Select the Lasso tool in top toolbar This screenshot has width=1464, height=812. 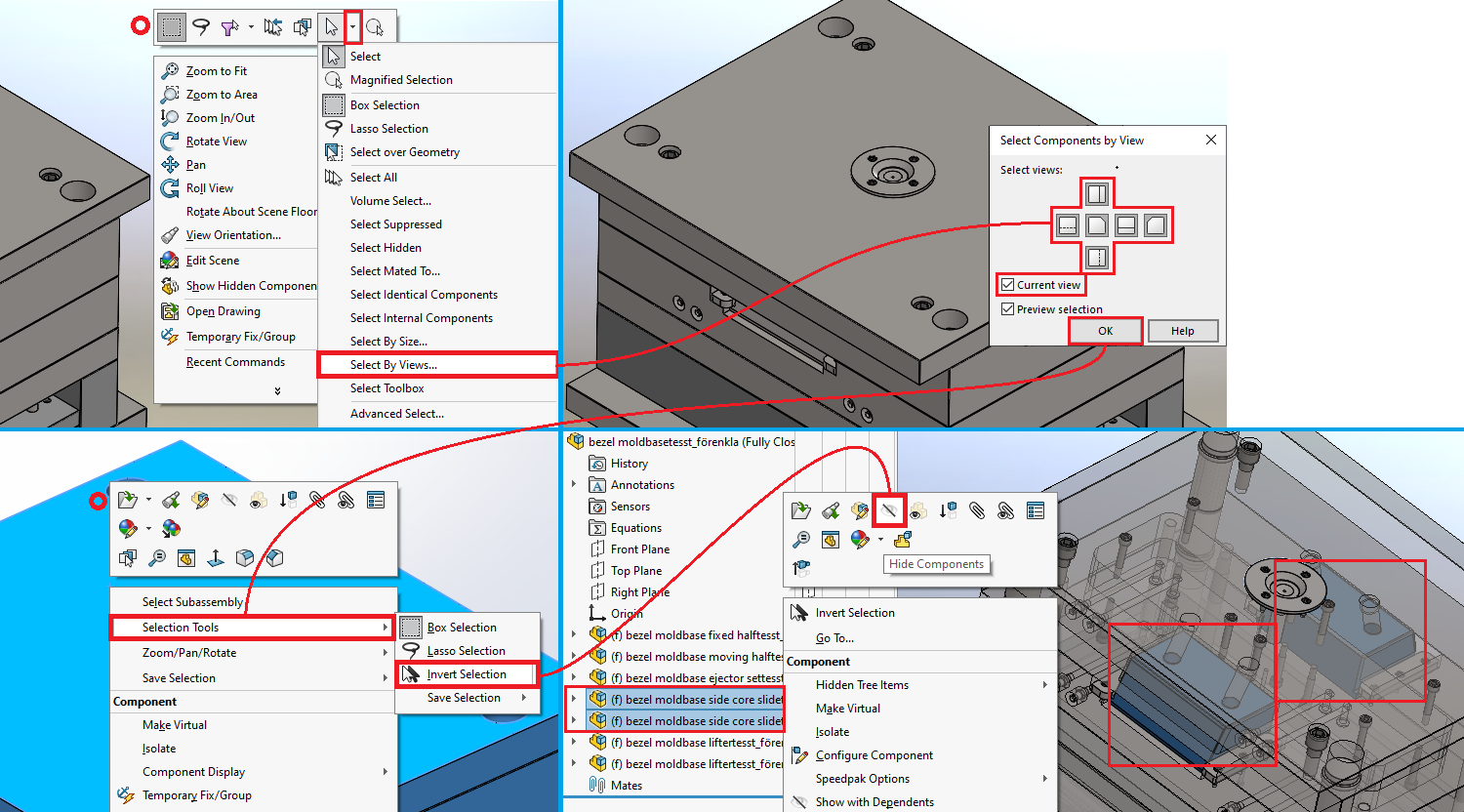pos(201,26)
